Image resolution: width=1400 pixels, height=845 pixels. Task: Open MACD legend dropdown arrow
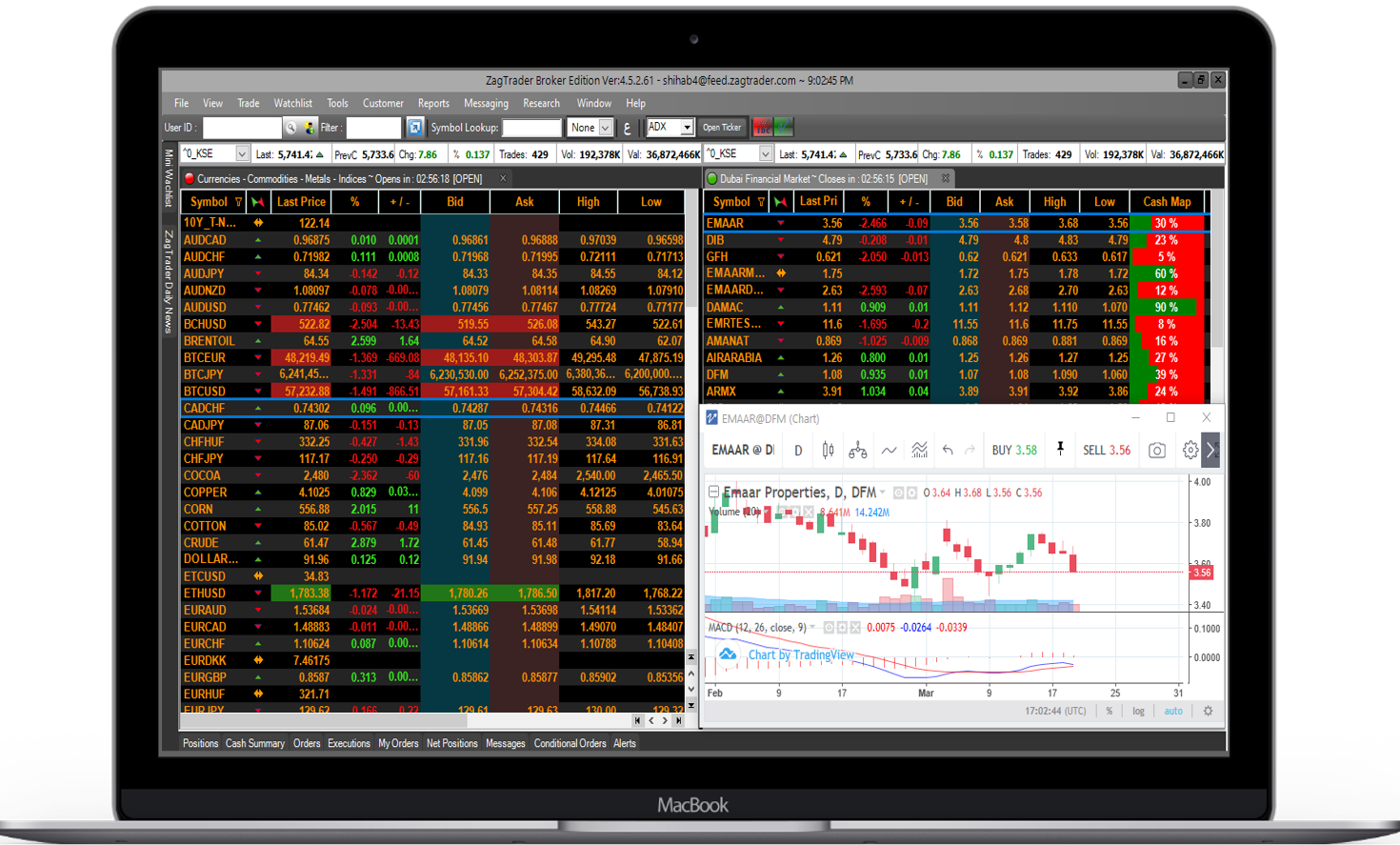click(x=812, y=628)
